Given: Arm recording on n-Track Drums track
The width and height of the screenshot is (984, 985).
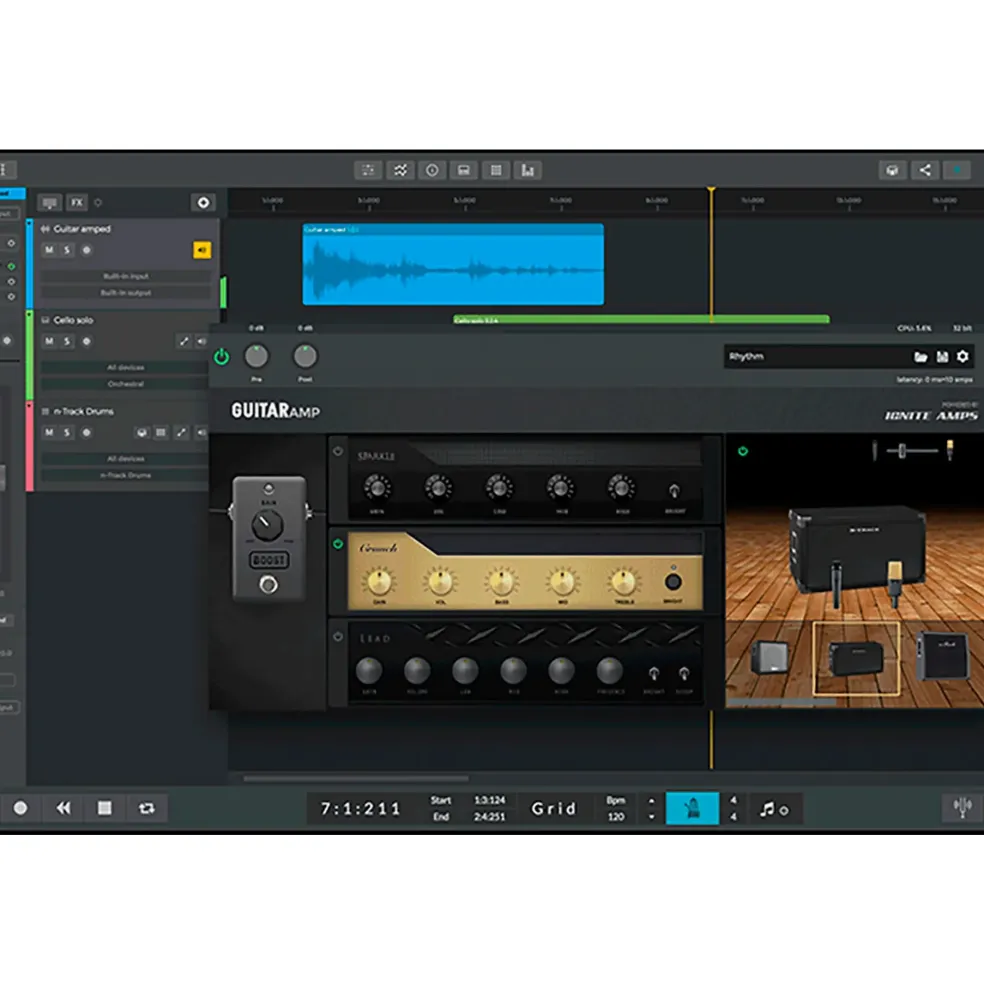Looking at the screenshot, I should [x=87, y=432].
